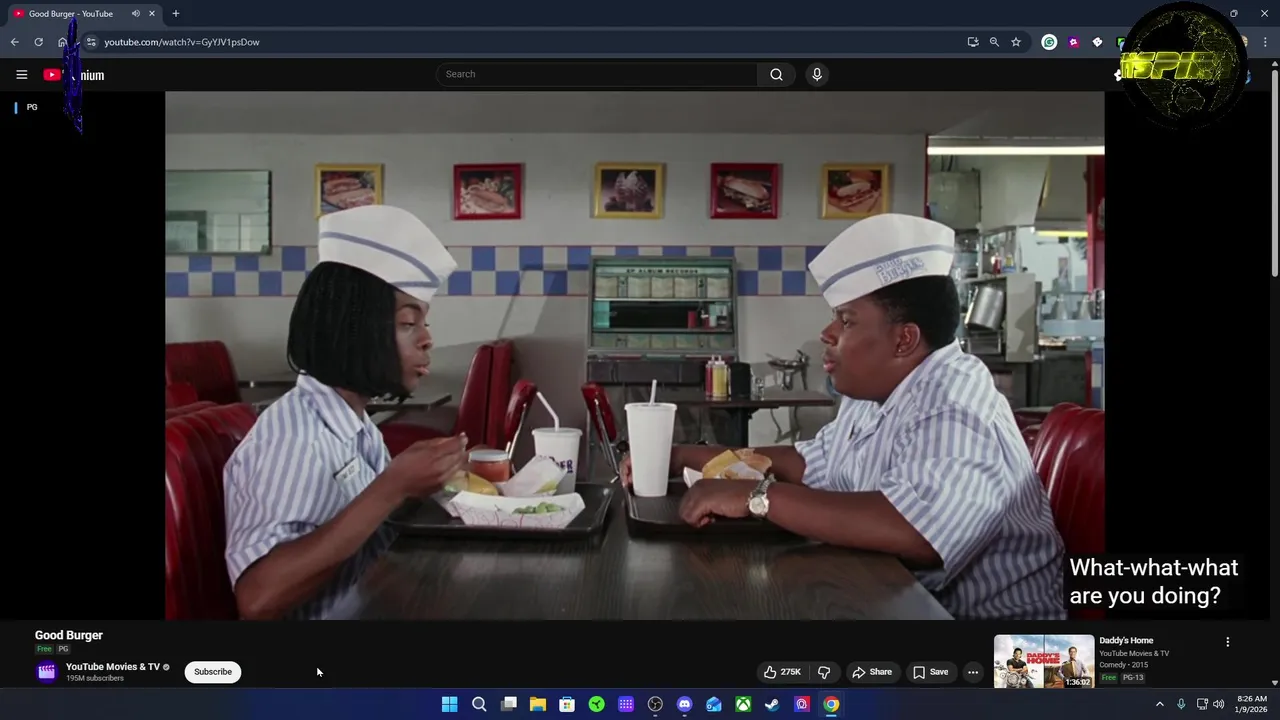Subscribe to YouTube Movies & TV
The width and height of the screenshot is (1280, 720).
213,672
